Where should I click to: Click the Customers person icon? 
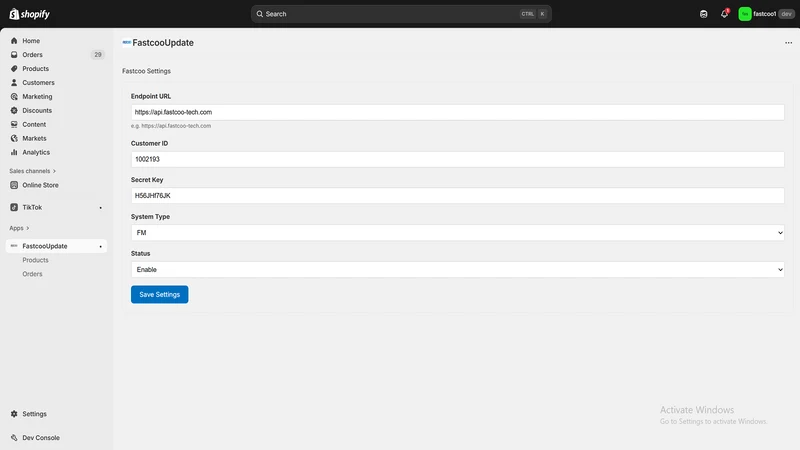point(14,83)
